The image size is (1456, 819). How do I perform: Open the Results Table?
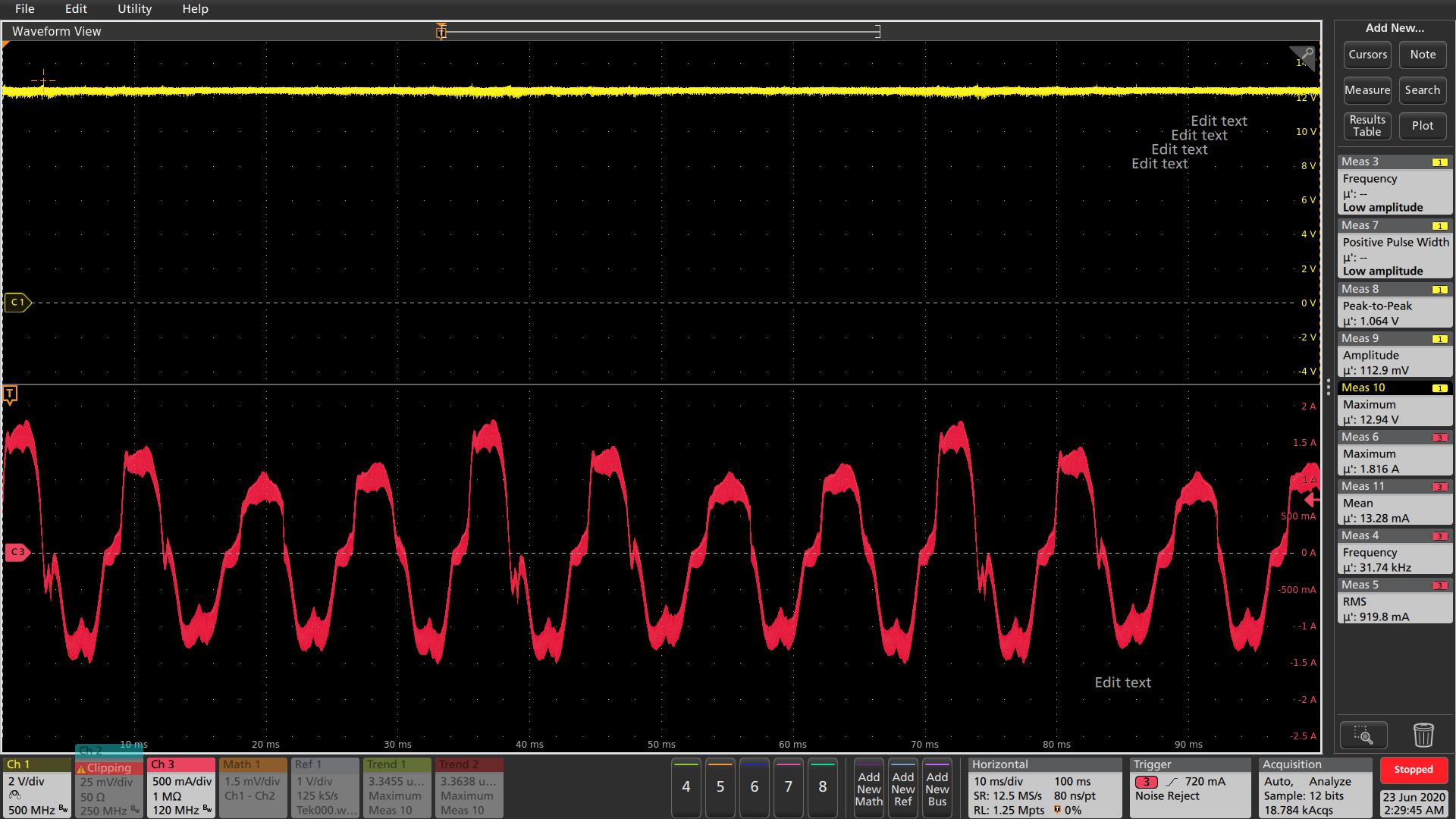point(1367,126)
